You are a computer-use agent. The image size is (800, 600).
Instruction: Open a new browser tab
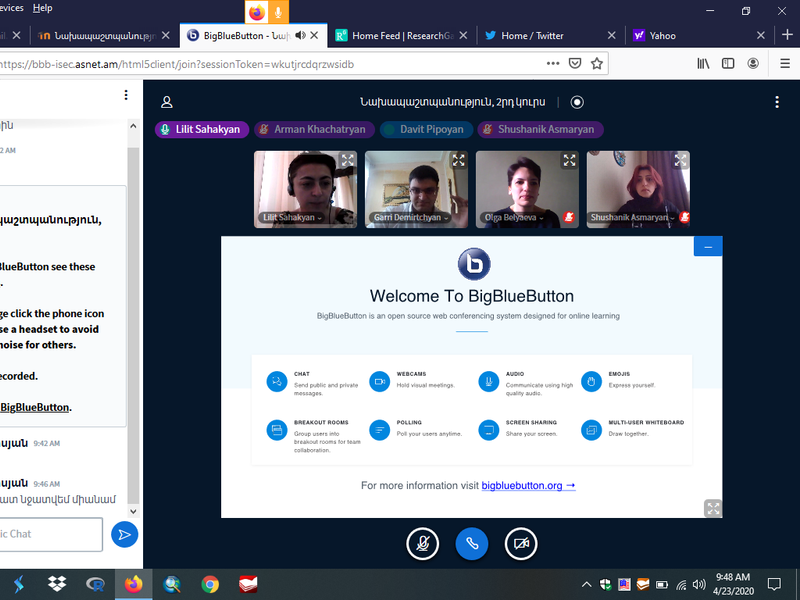tap(787, 35)
